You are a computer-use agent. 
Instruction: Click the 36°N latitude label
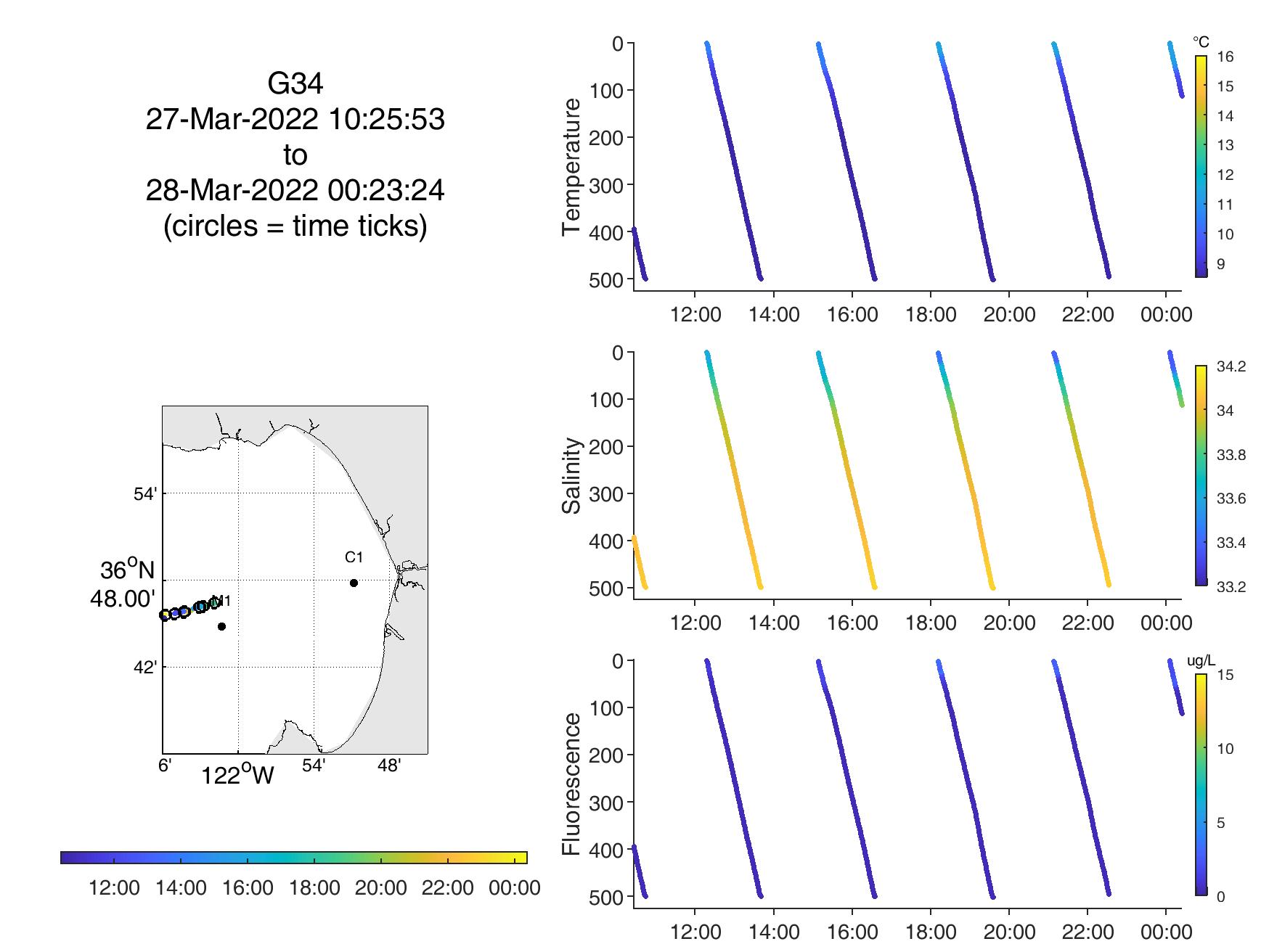[x=128, y=570]
